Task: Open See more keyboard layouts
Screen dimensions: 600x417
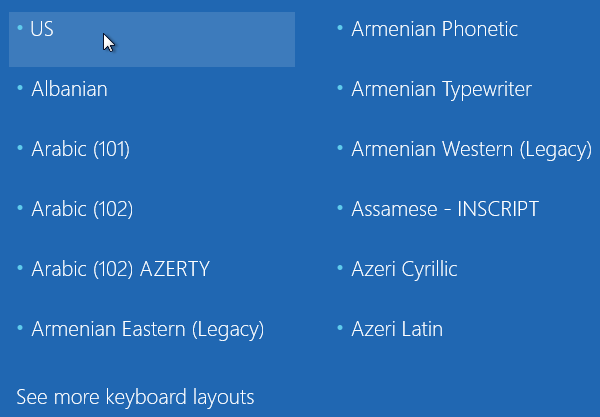Action: click(135, 397)
